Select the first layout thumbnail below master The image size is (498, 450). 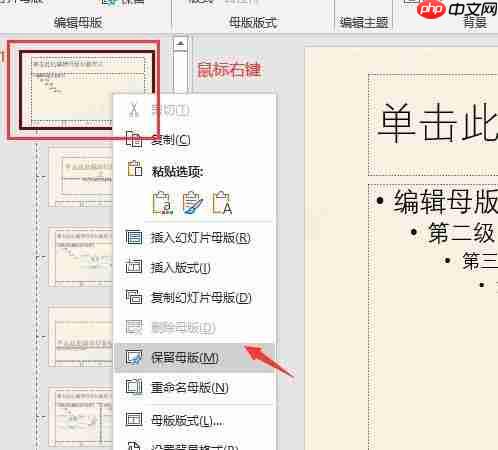(80, 177)
